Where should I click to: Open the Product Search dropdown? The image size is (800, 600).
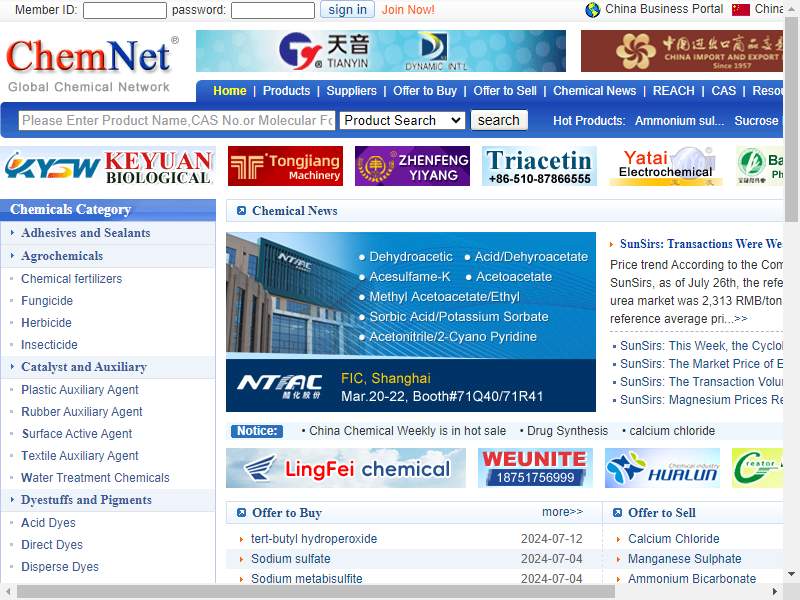(x=402, y=120)
